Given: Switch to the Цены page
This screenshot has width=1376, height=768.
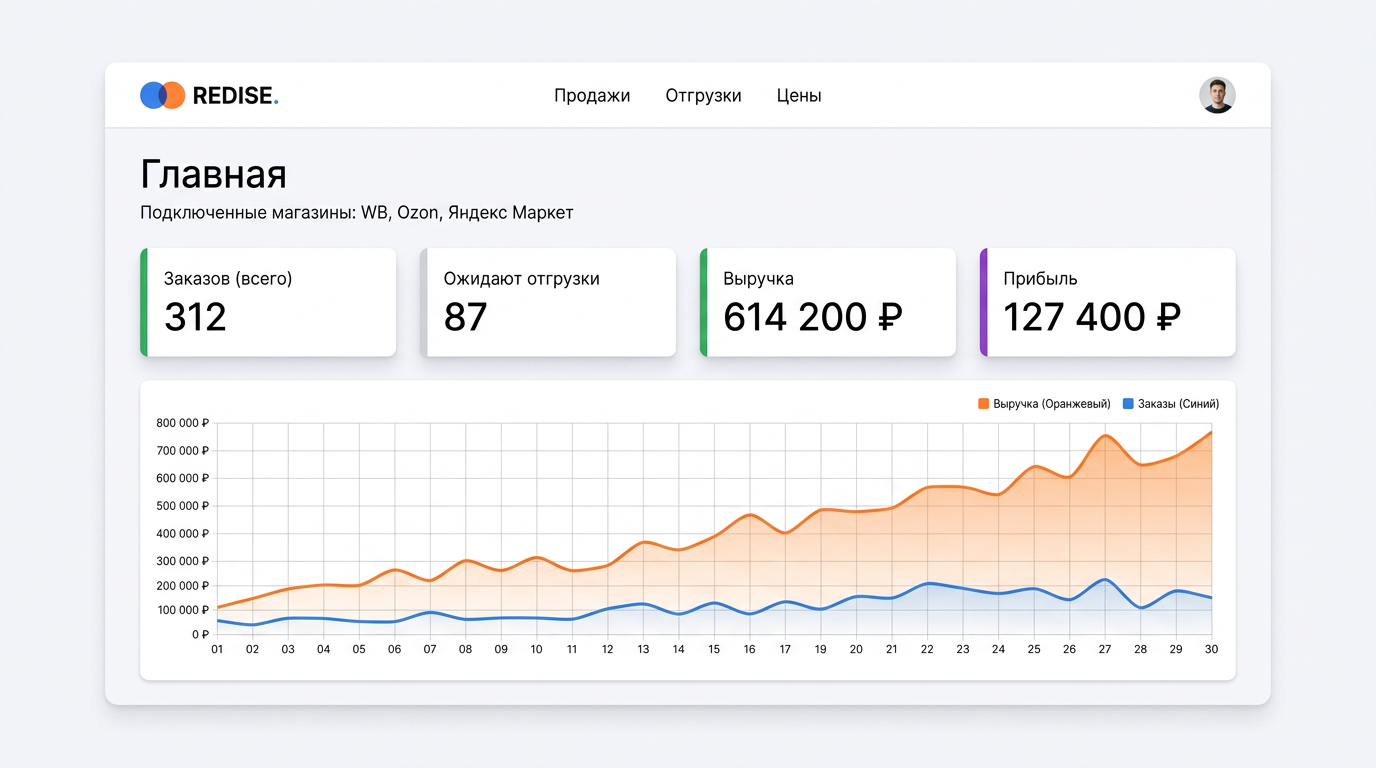Looking at the screenshot, I should pos(799,96).
